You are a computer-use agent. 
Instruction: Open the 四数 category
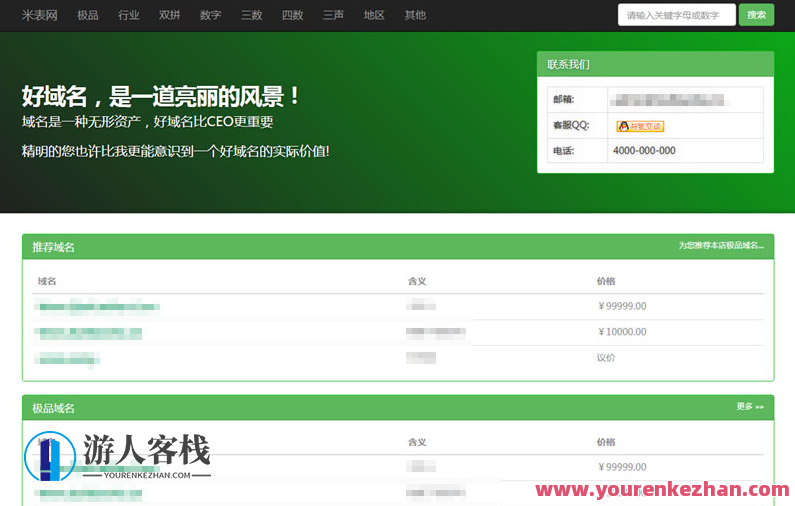293,15
